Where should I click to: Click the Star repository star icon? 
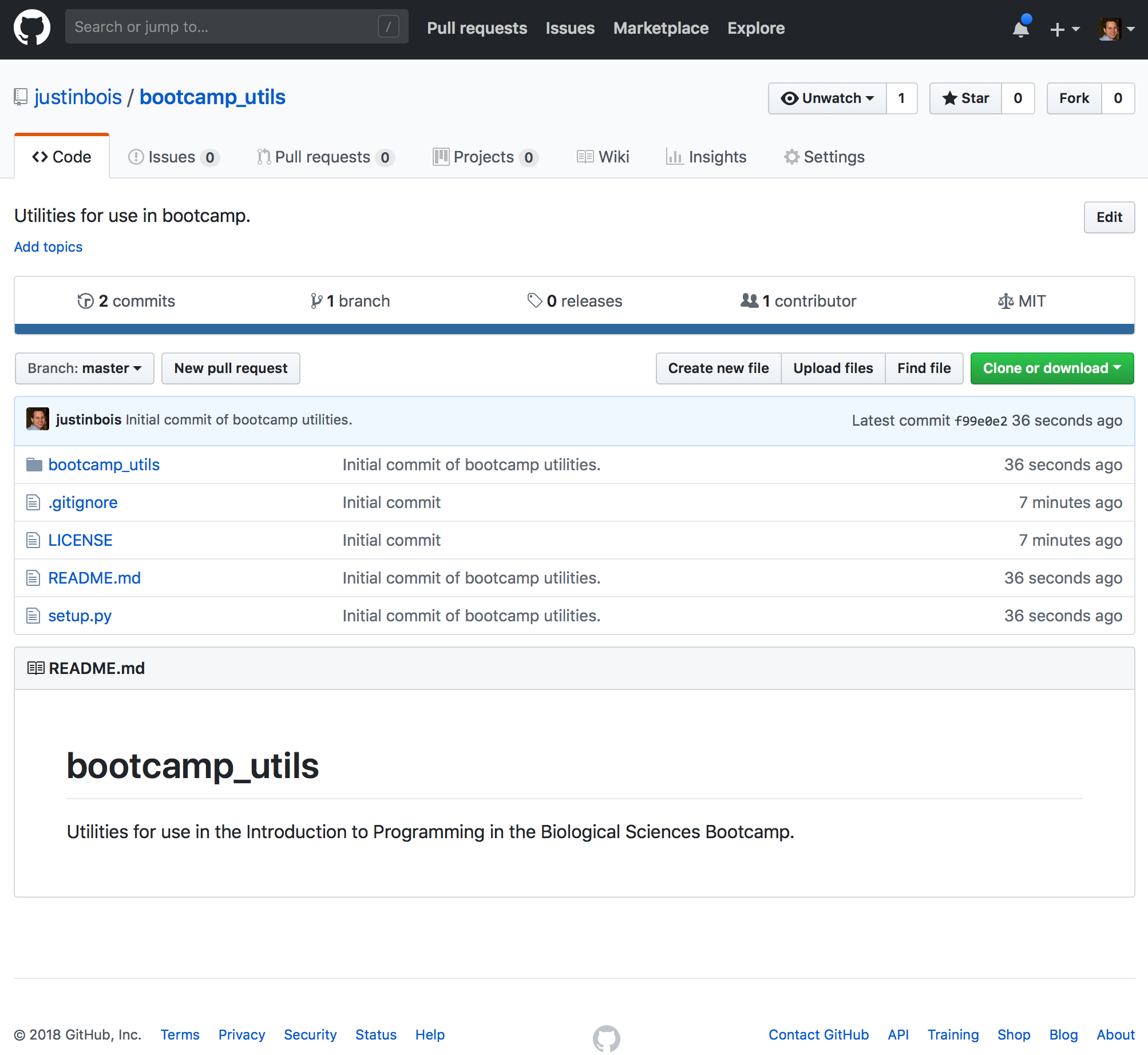[x=951, y=97]
